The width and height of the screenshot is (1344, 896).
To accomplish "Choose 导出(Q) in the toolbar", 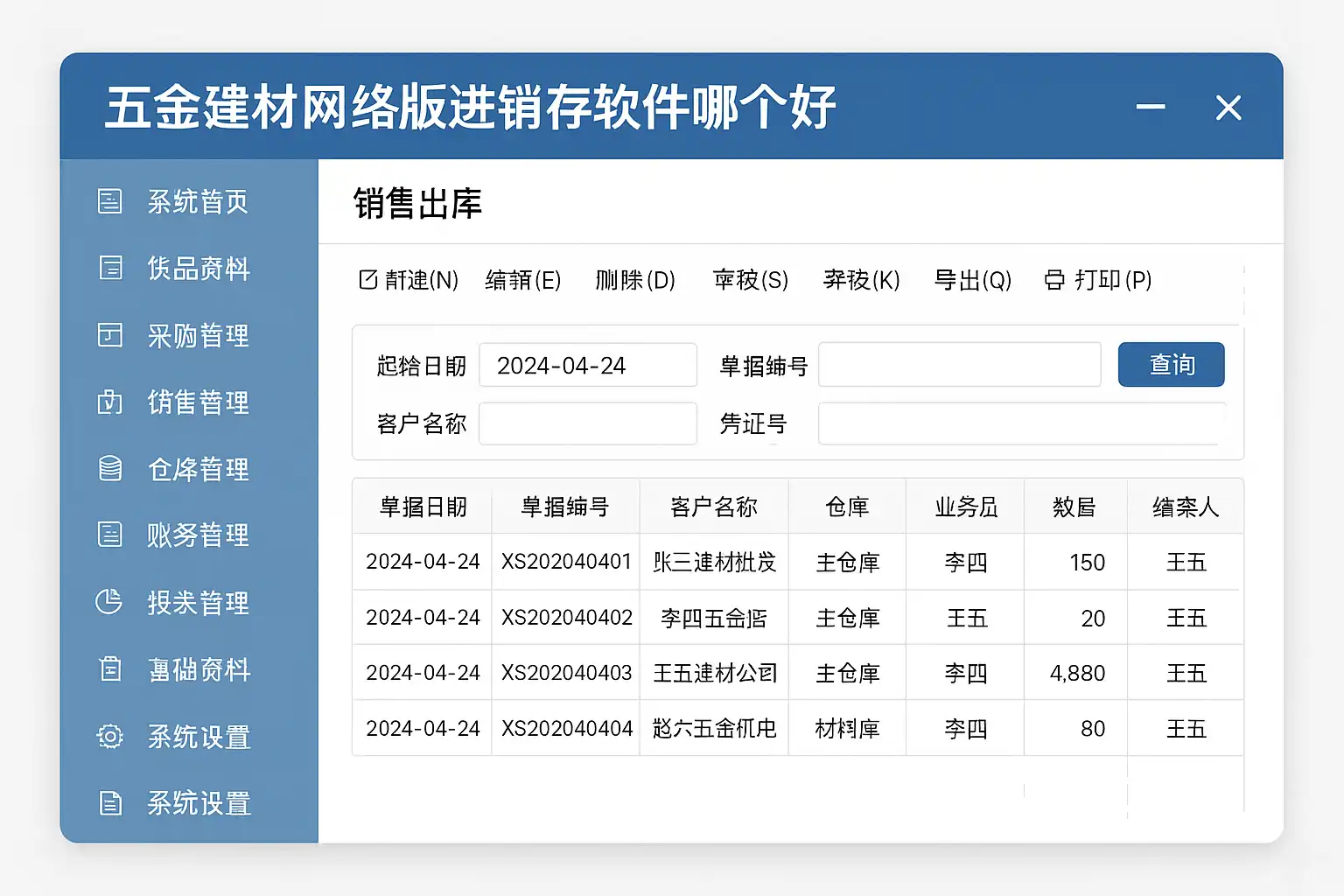I will 973,280.
